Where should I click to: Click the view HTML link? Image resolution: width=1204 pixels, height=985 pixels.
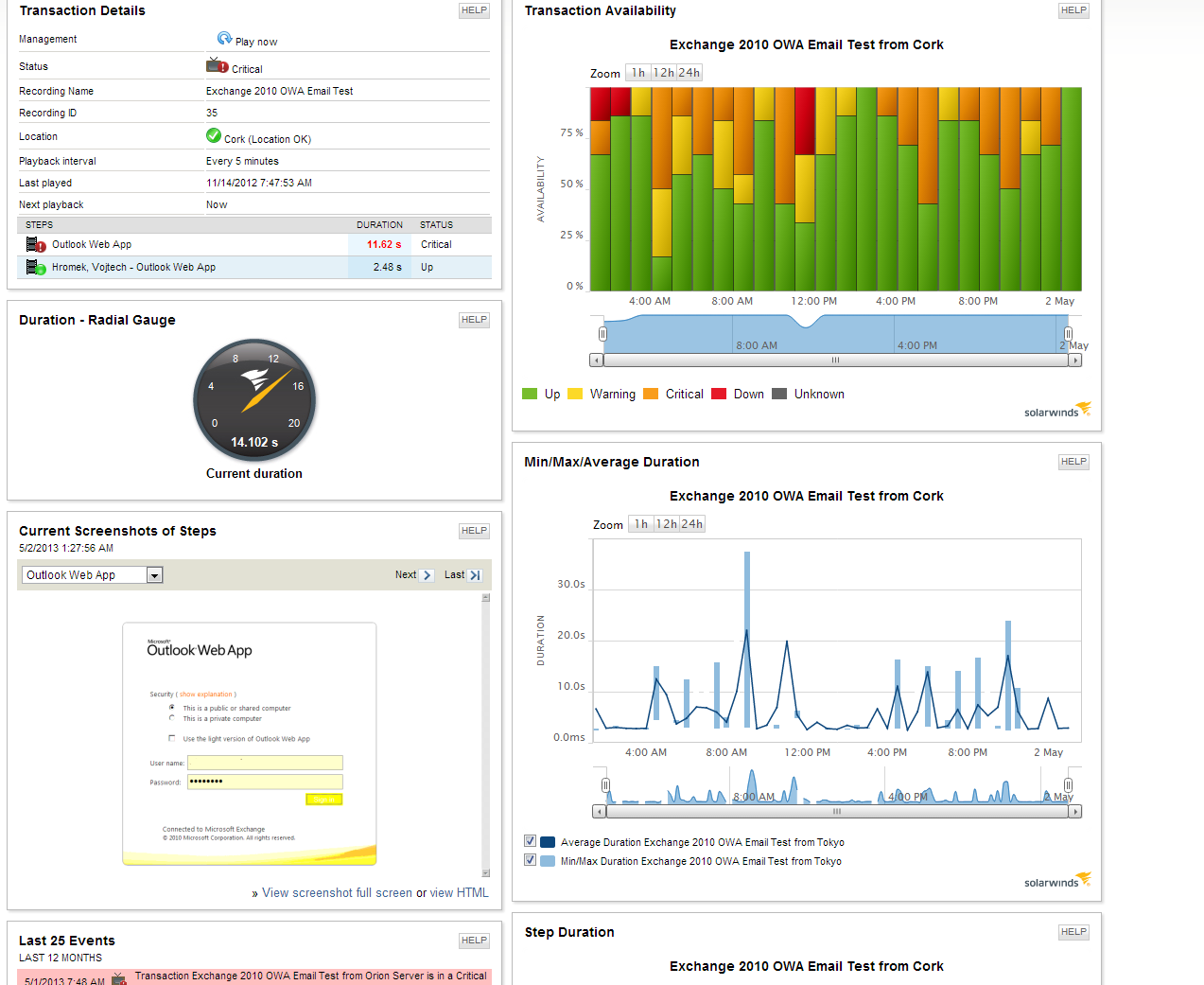coord(460,893)
